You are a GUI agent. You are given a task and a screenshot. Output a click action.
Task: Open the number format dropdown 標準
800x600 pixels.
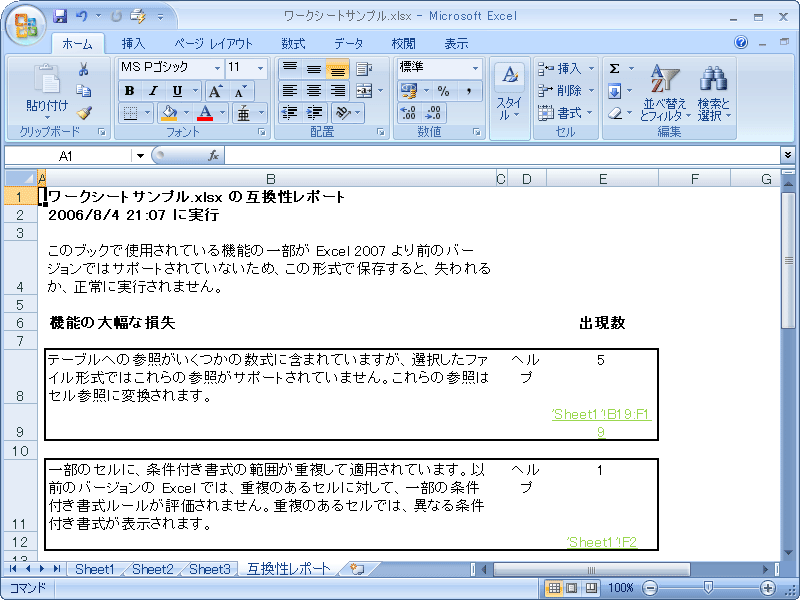click(x=476, y=68)
